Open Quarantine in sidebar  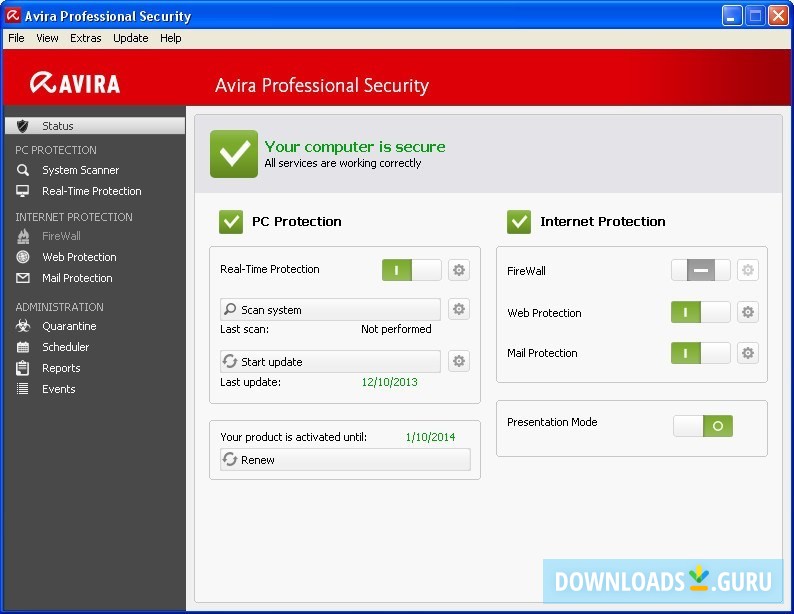click(69, 326)
